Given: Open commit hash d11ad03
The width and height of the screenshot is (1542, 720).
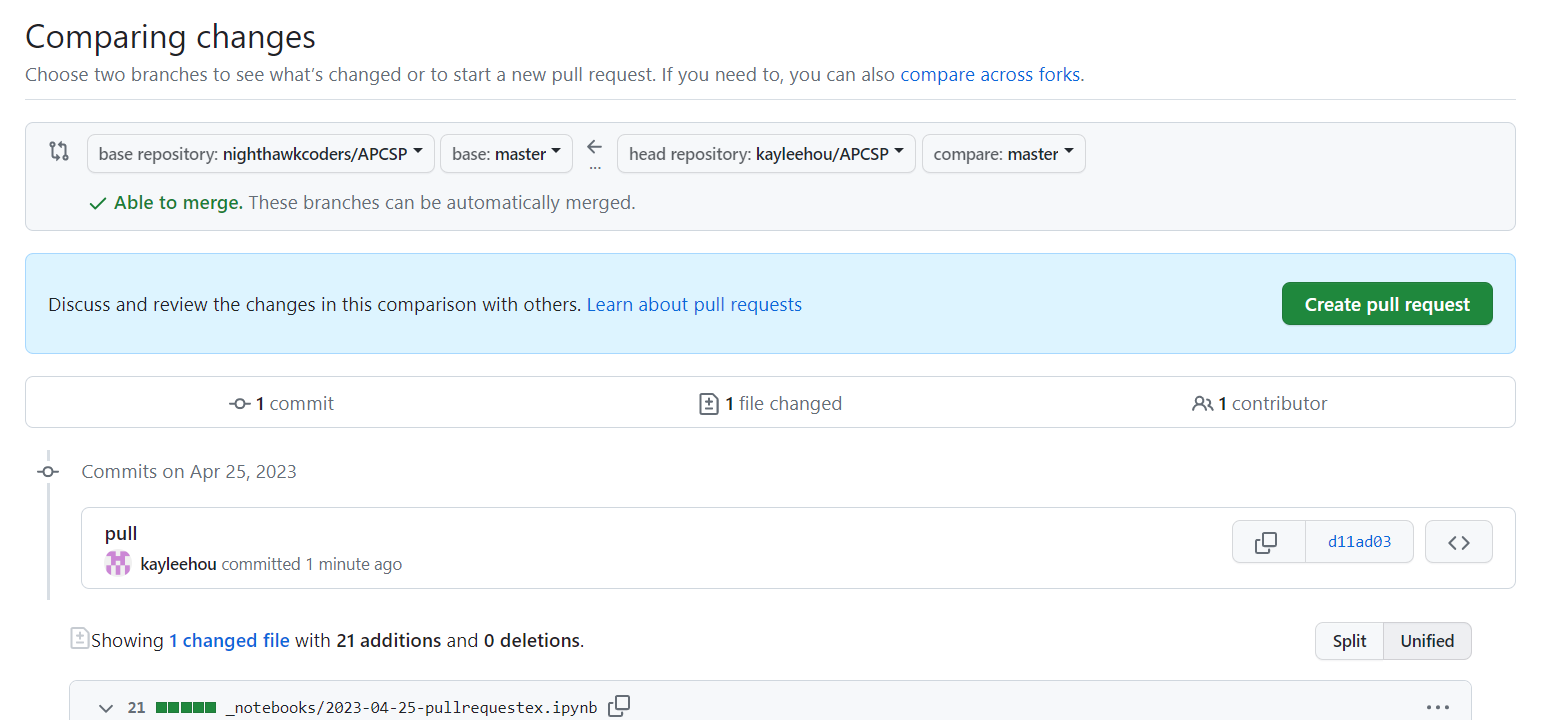Looking at the screenshot, I should coord(1359,542).
